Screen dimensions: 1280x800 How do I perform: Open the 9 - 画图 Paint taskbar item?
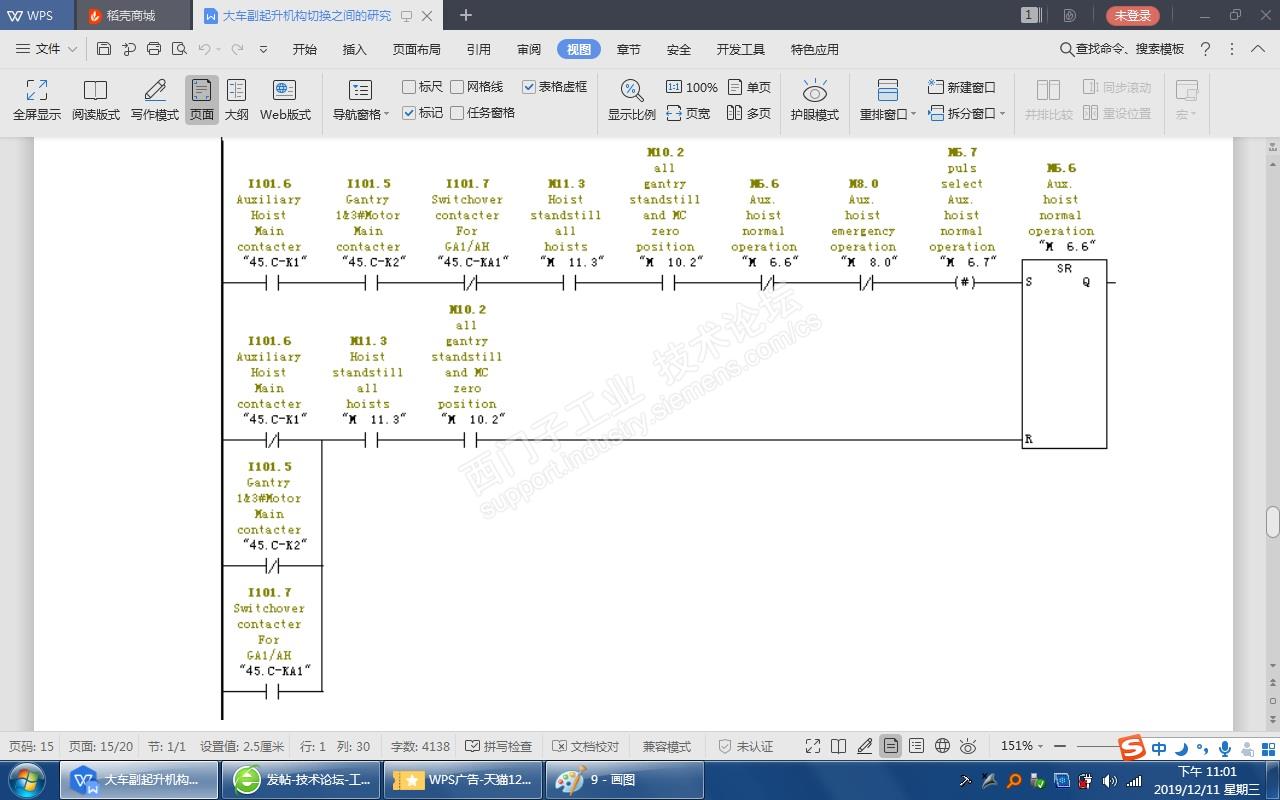click(625, 780)
